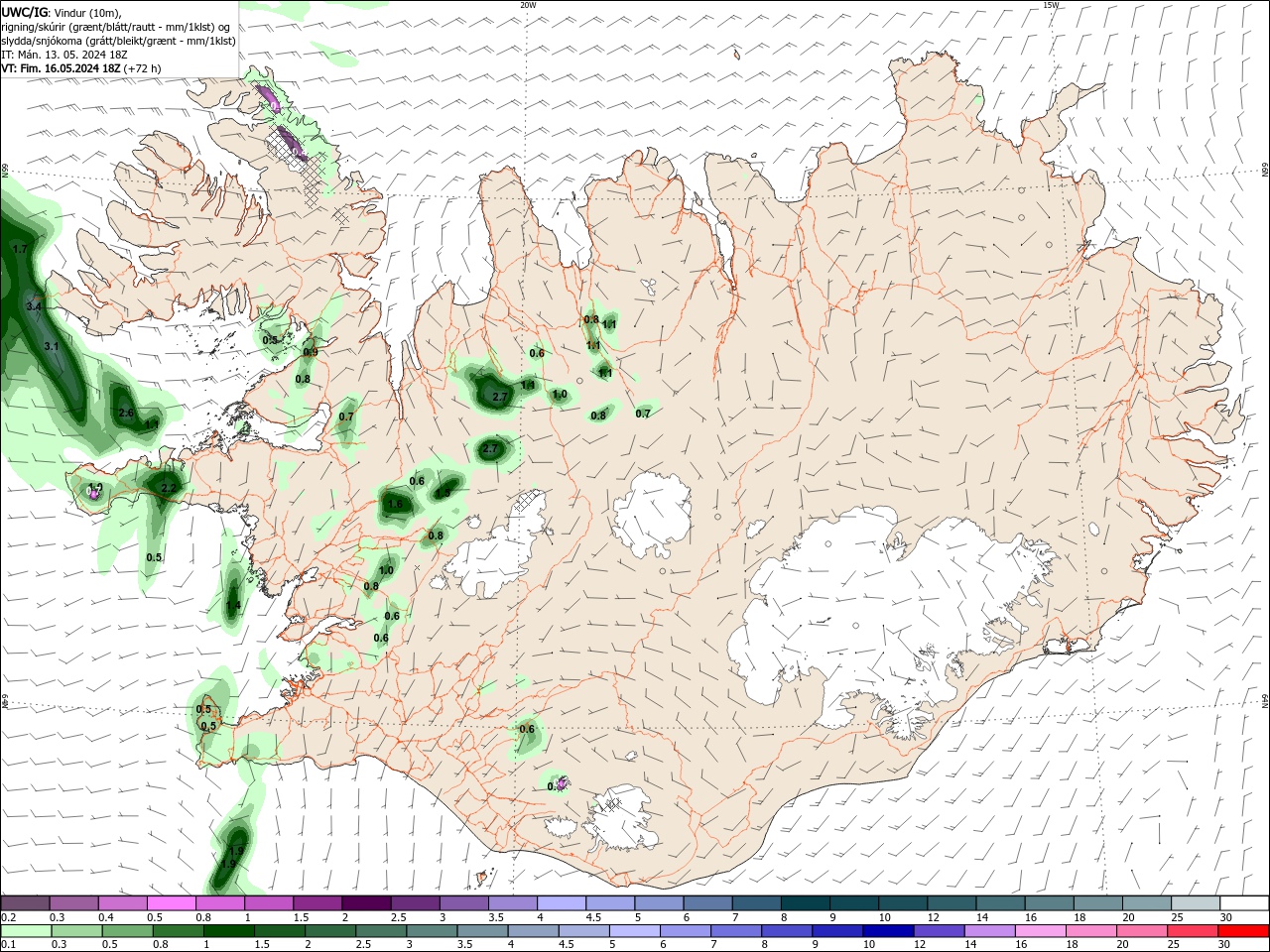Click the '0.2' label under the top legend row

point(8,917)
